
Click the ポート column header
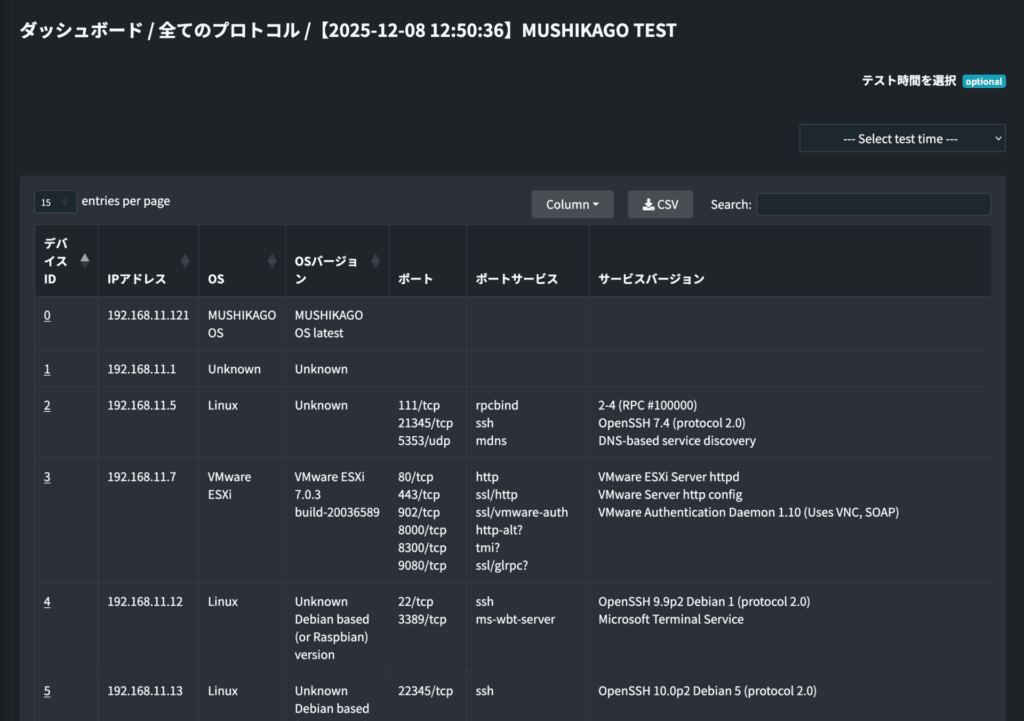415,279
